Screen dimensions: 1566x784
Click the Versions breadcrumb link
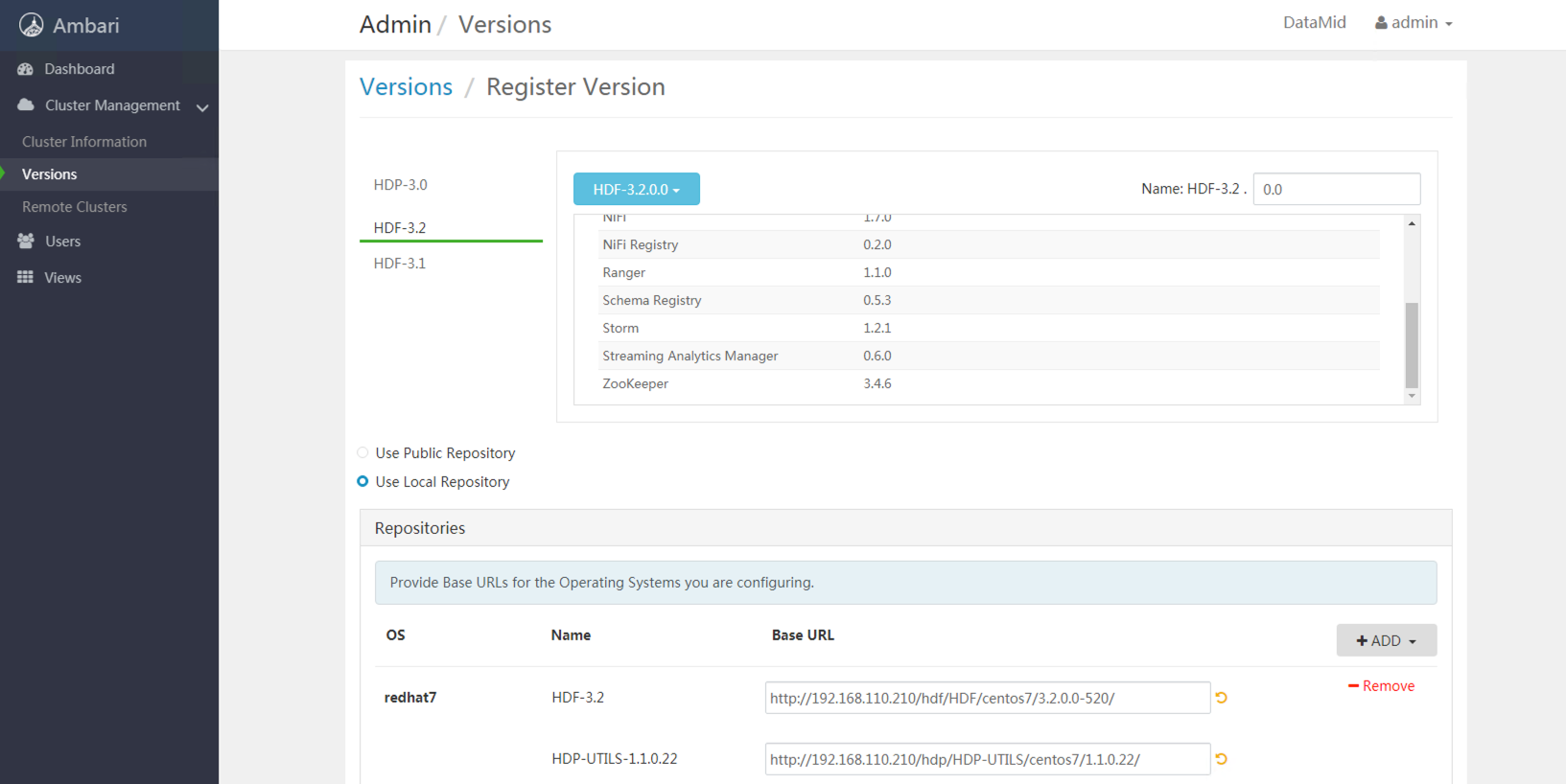tap(406, 87)
